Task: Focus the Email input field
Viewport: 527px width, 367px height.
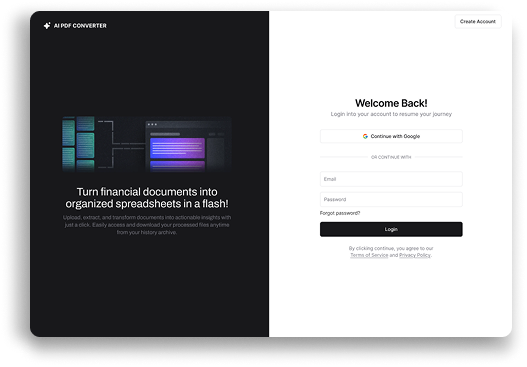Action: click(x=391, y=179)
